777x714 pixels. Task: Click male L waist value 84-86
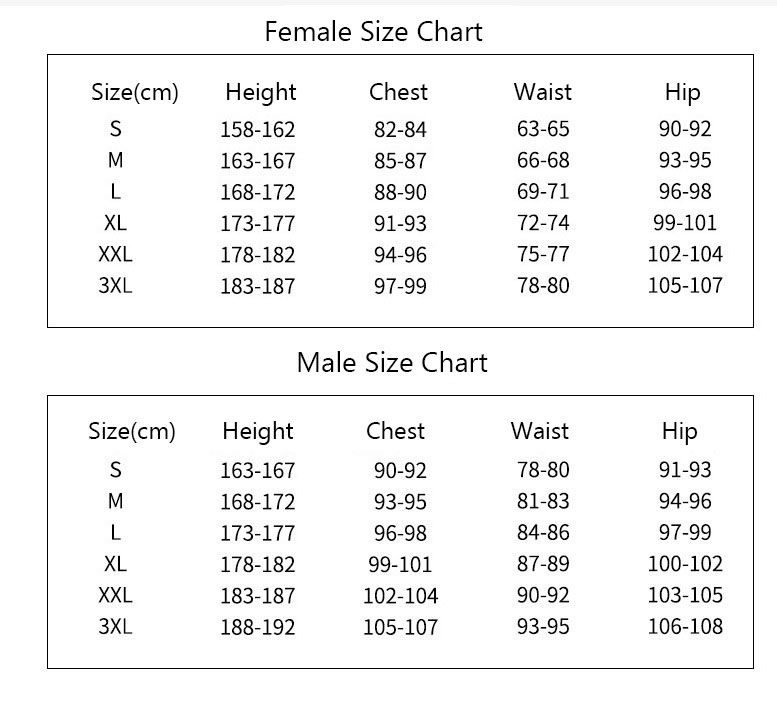(543, 533)
